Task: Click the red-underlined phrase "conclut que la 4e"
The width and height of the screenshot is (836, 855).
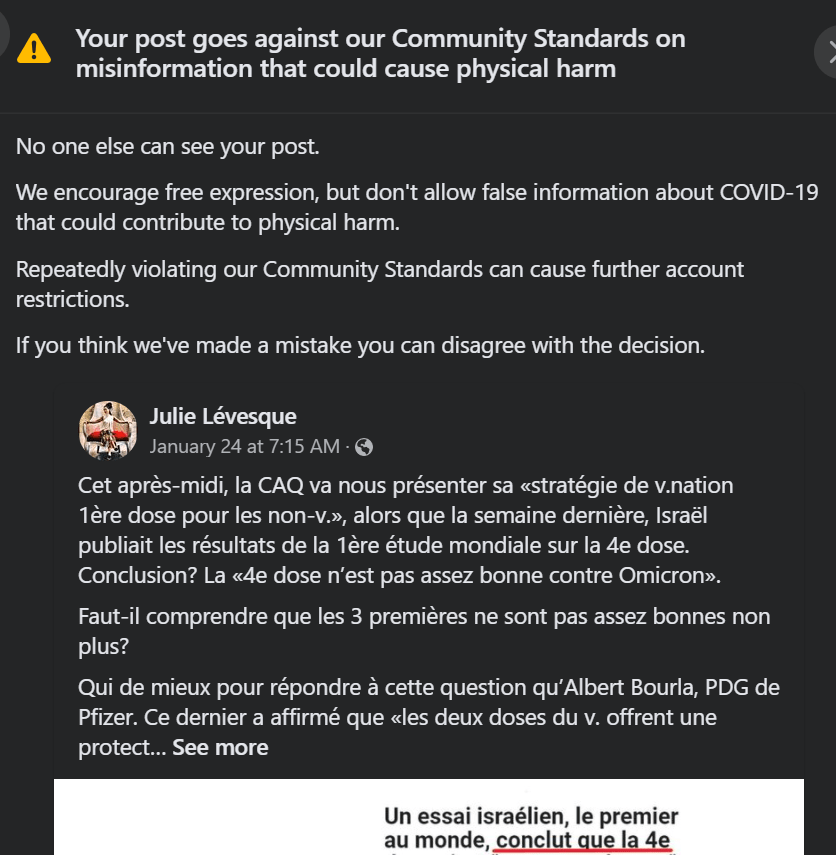Action: 584,841
